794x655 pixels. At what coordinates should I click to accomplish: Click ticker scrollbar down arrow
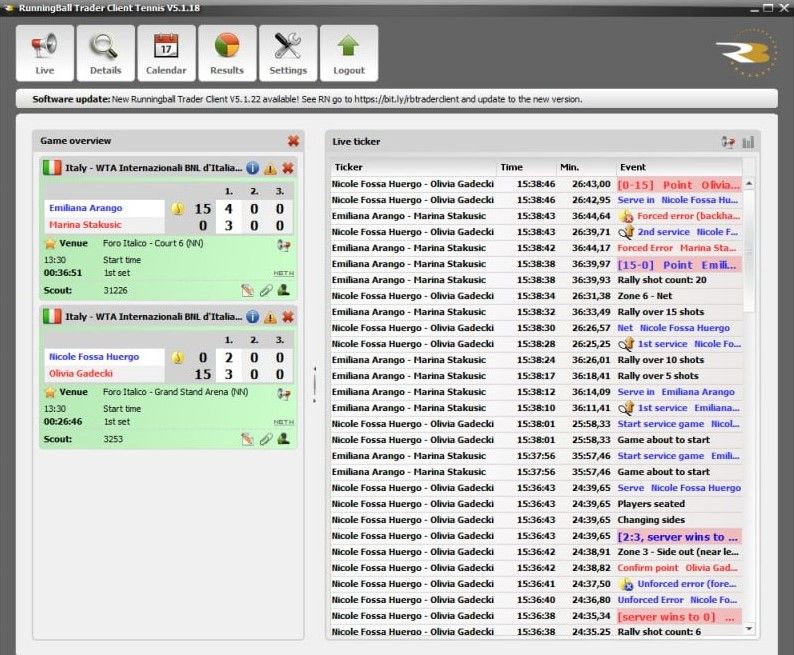pyautogui.click(x=749, y=629)
